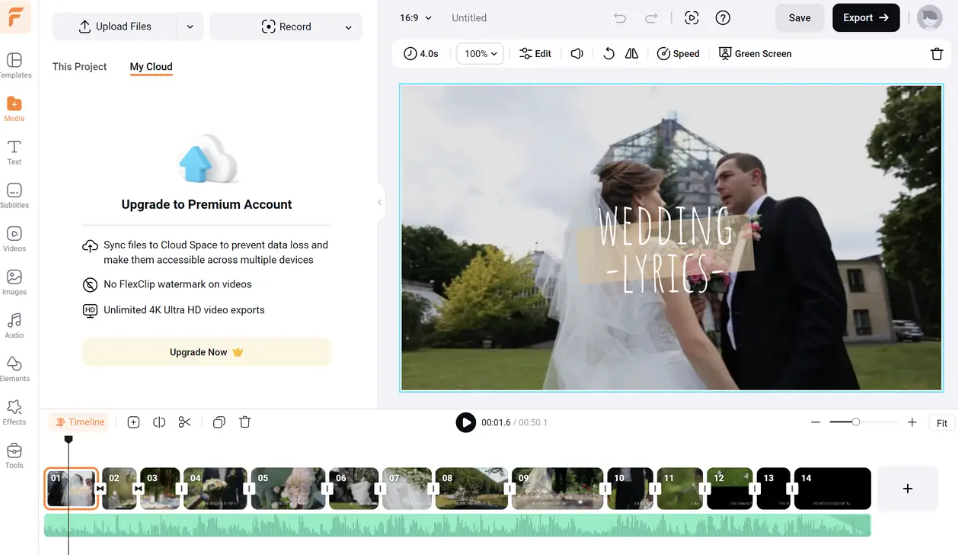Open the Effects sidebar panel
This screenshot has width=958, height=556.
click(x=14, y=412)
